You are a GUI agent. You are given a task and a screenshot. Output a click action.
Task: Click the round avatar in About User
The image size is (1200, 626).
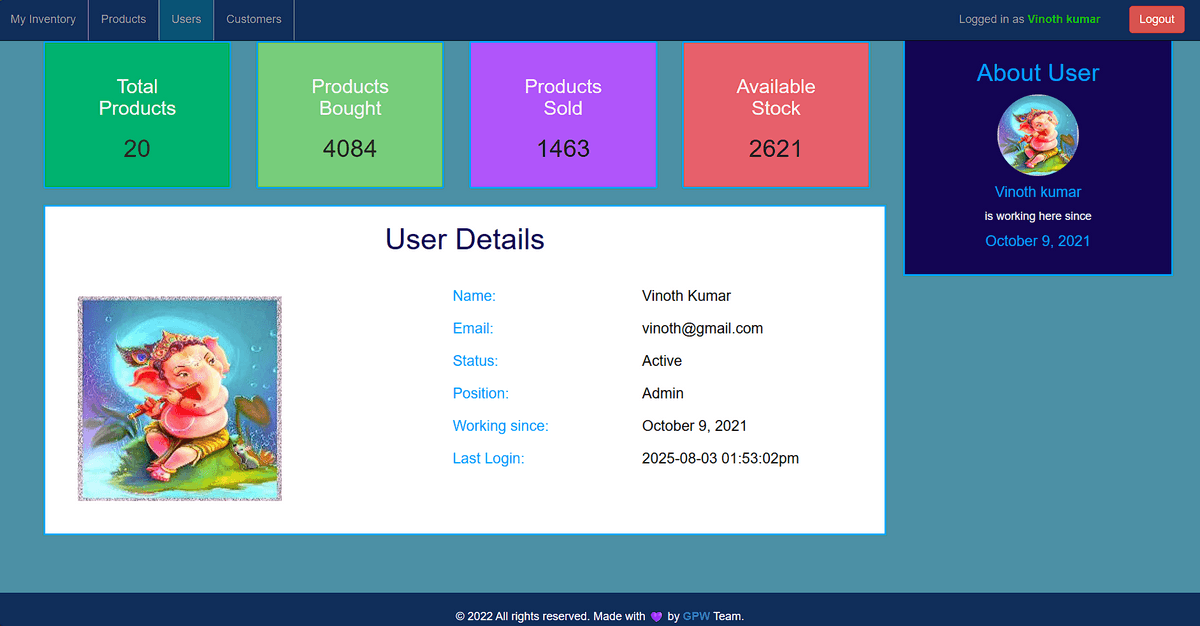tap(1038, 135)
